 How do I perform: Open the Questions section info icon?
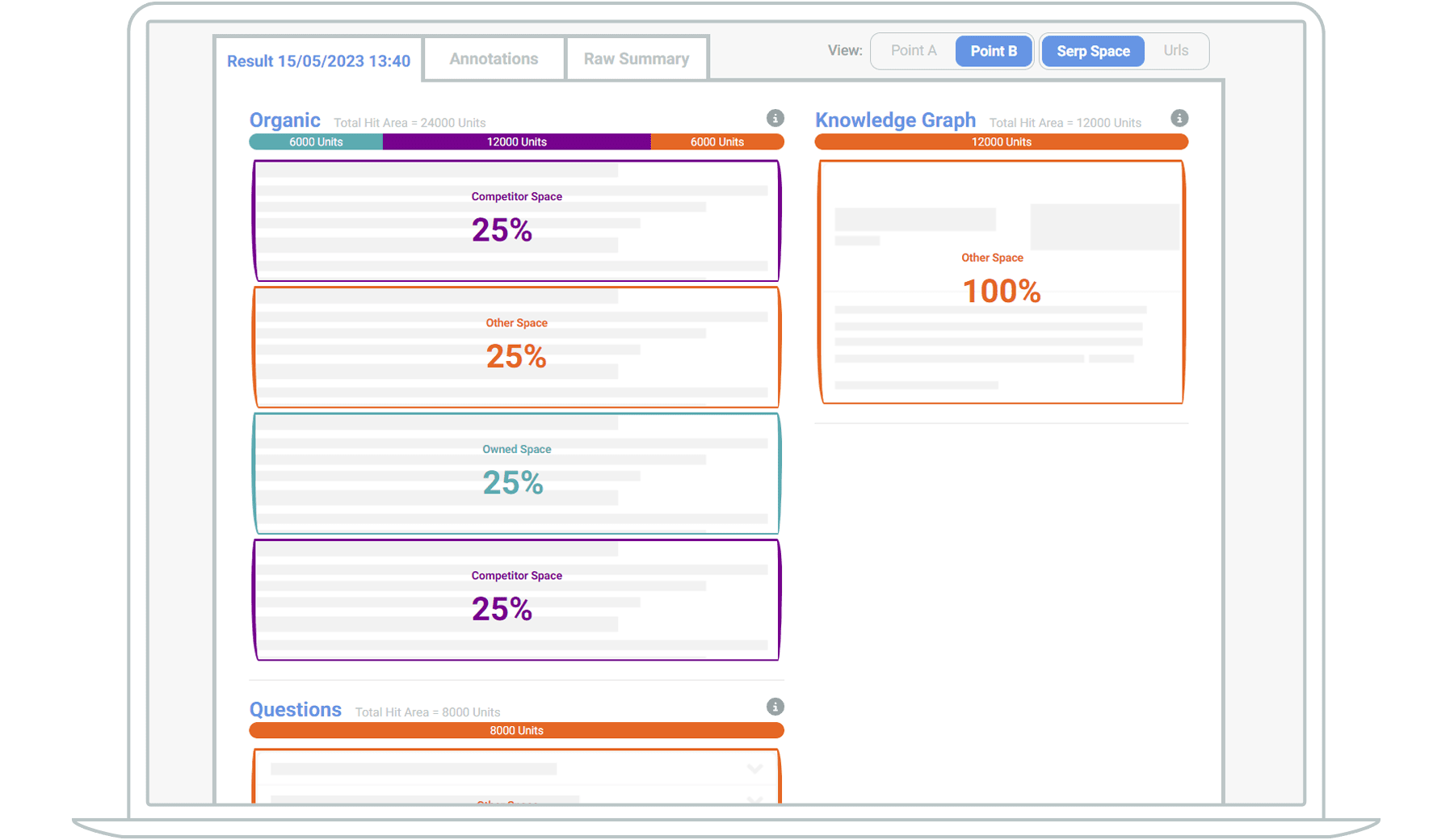tap(775, 707)
